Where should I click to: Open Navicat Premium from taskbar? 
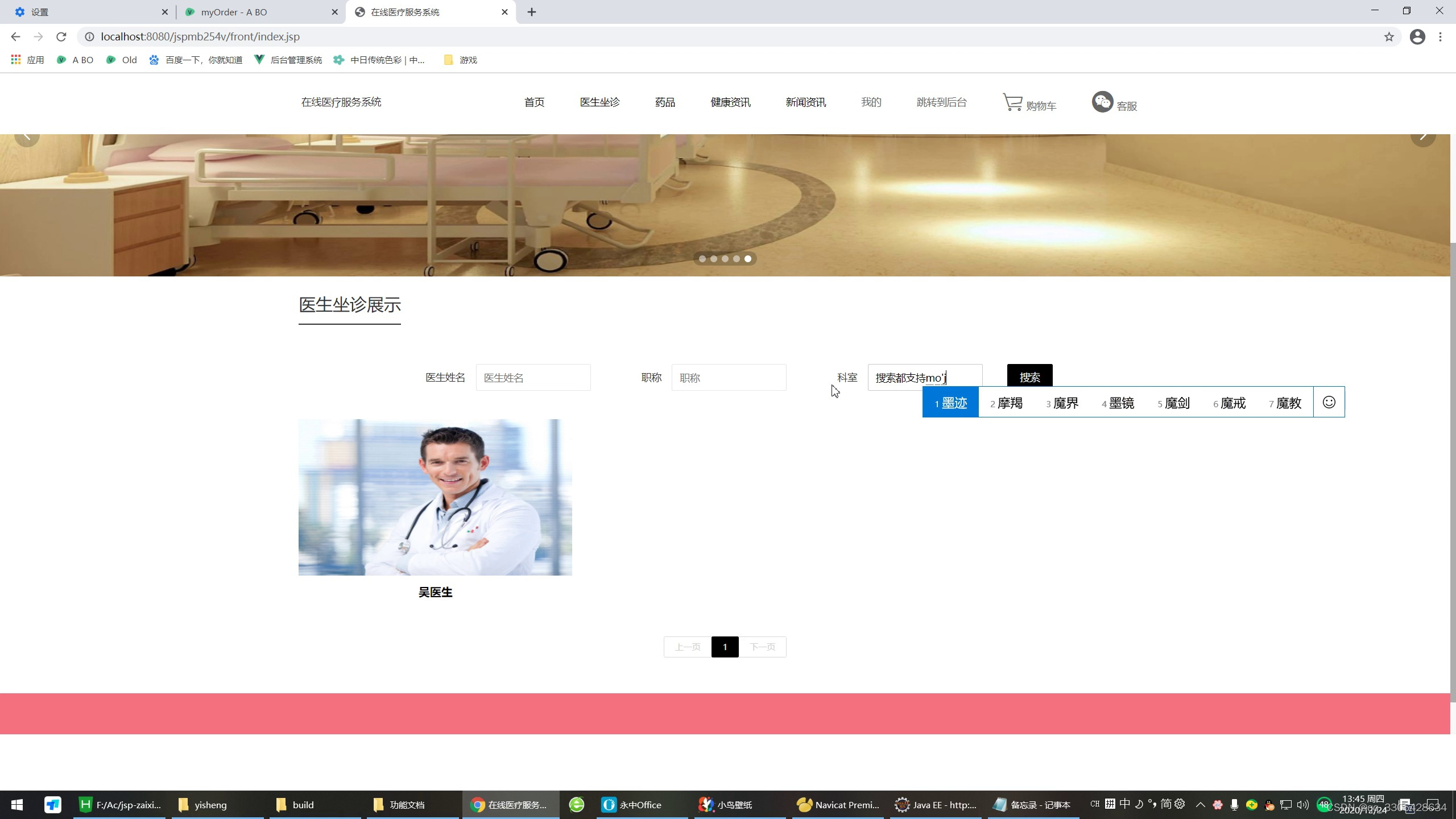coord(838,805)
